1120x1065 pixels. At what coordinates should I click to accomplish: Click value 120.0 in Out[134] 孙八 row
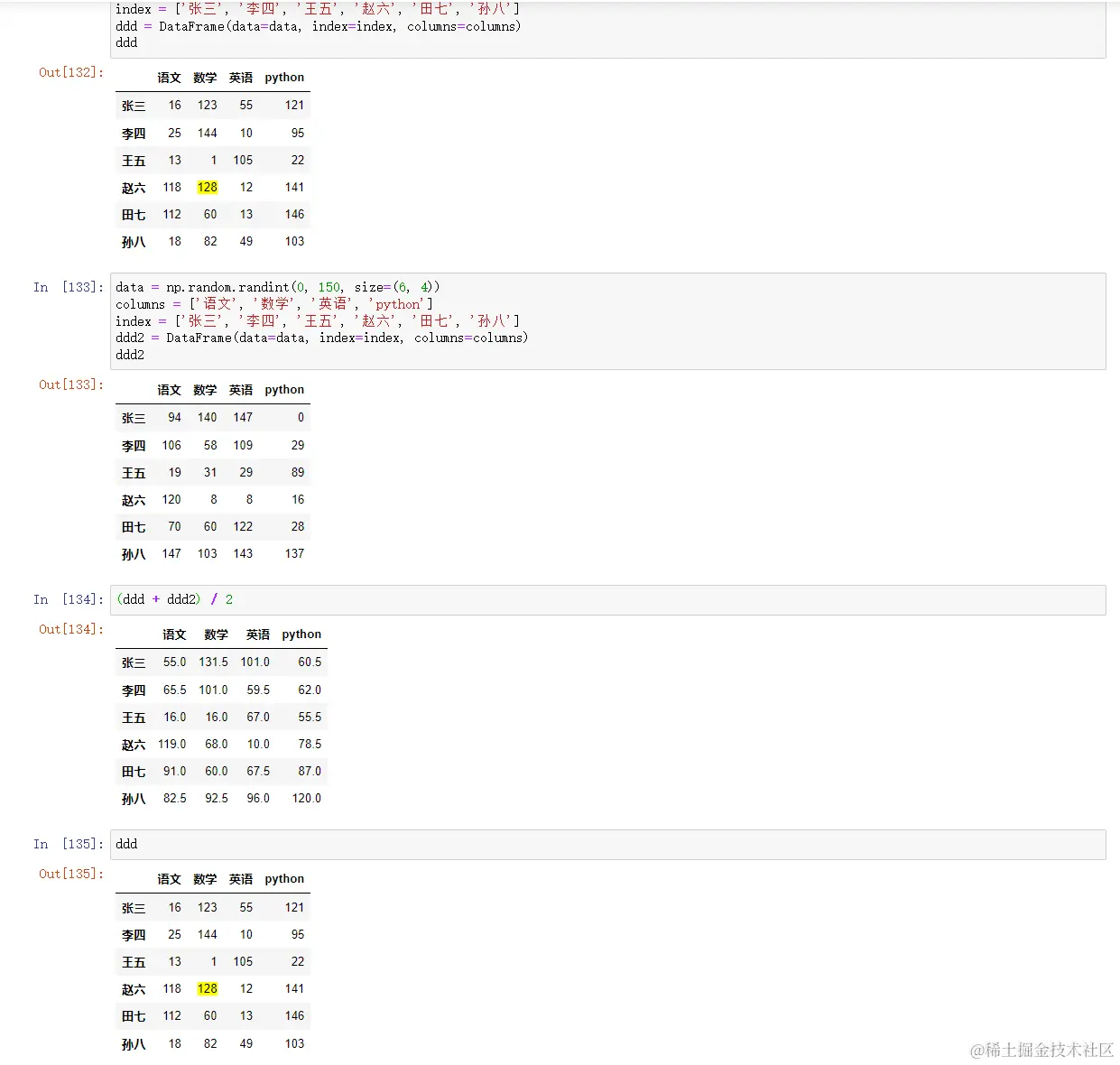point(307,798)
